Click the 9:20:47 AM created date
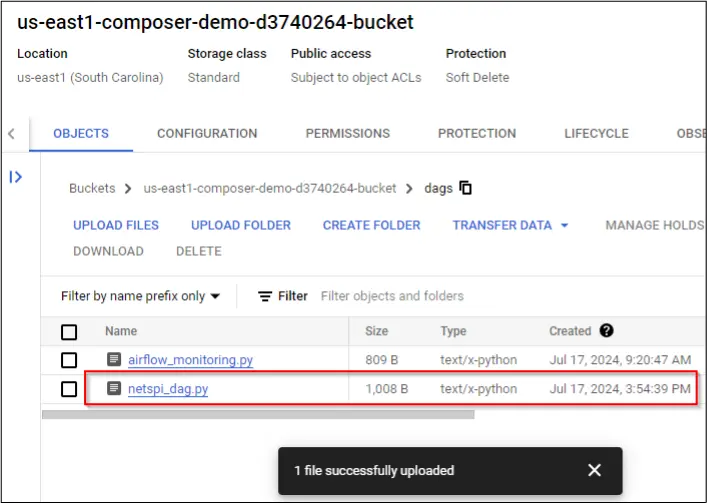708x504 pixels. pyautogui.click(x=620, y=360)
